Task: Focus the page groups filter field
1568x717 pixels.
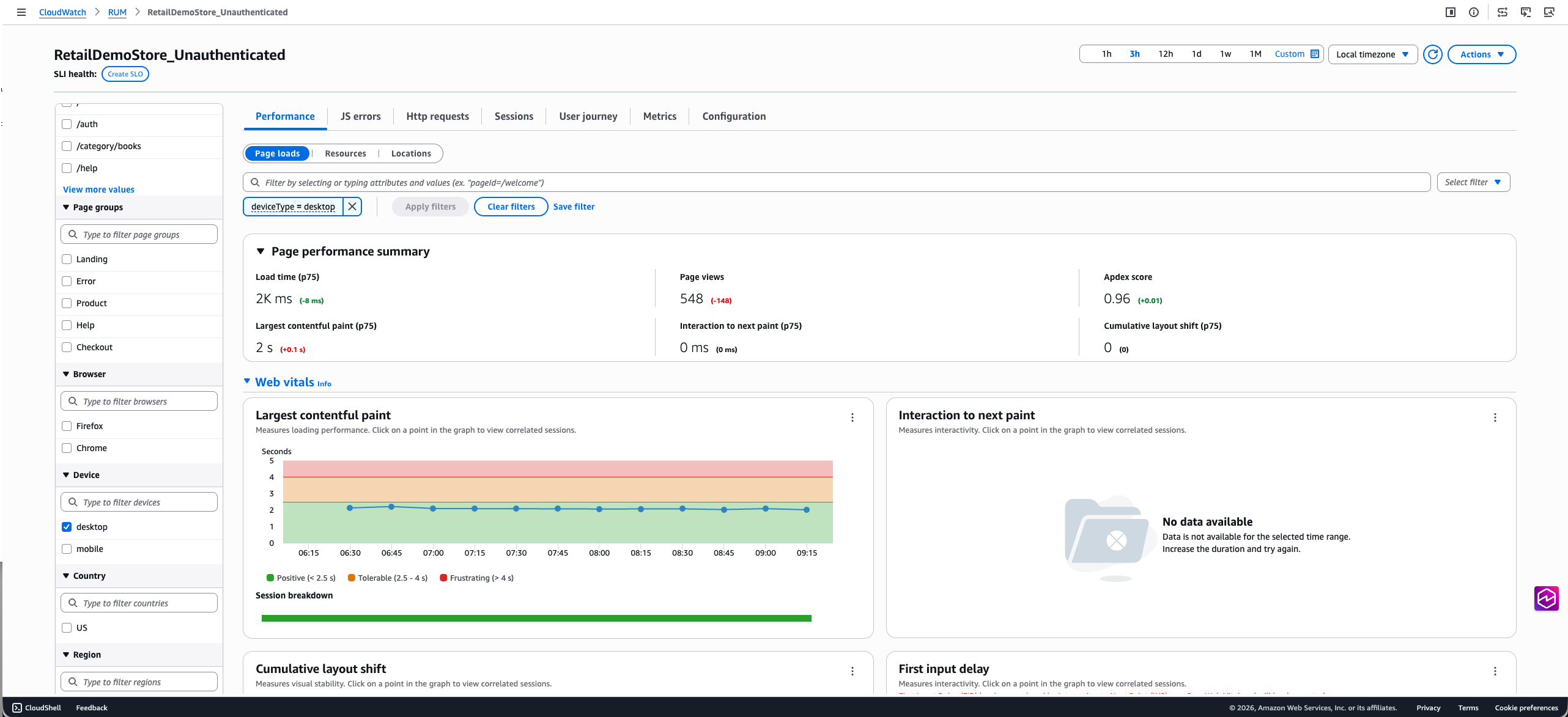Action: point(139,234)
